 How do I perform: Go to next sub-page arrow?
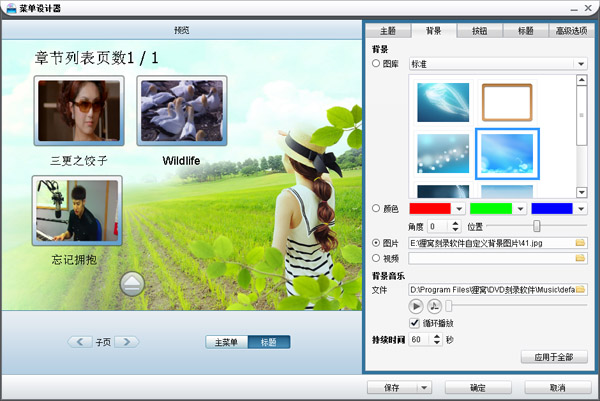coord(127,342)
